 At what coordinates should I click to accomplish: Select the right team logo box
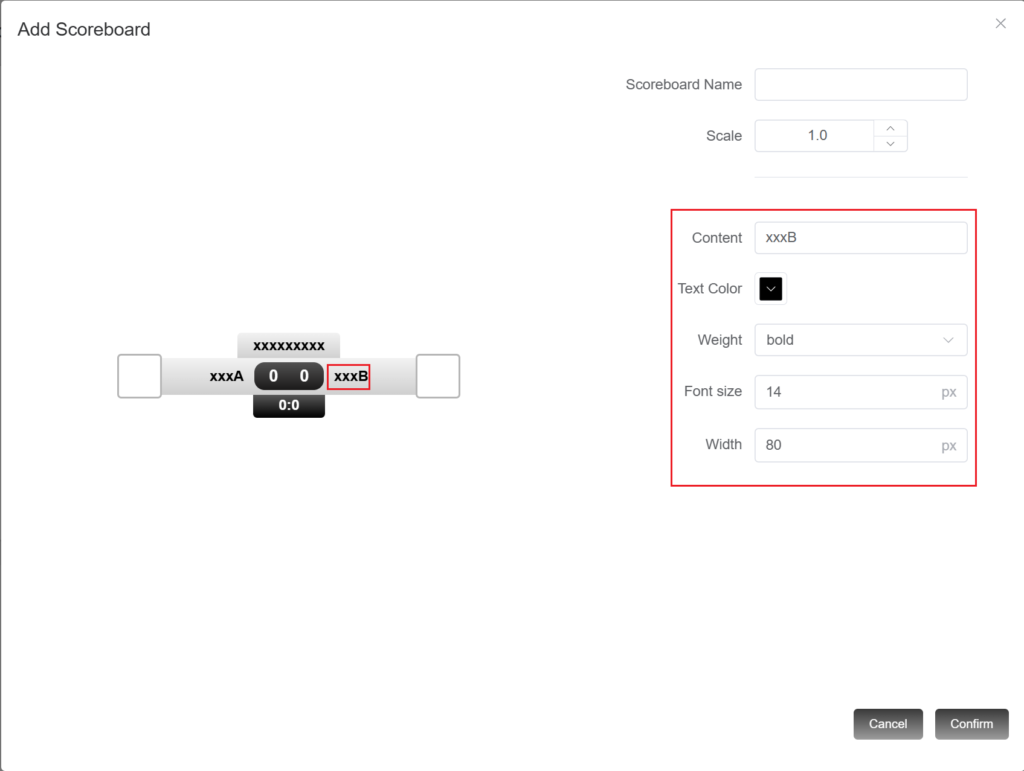437,376
